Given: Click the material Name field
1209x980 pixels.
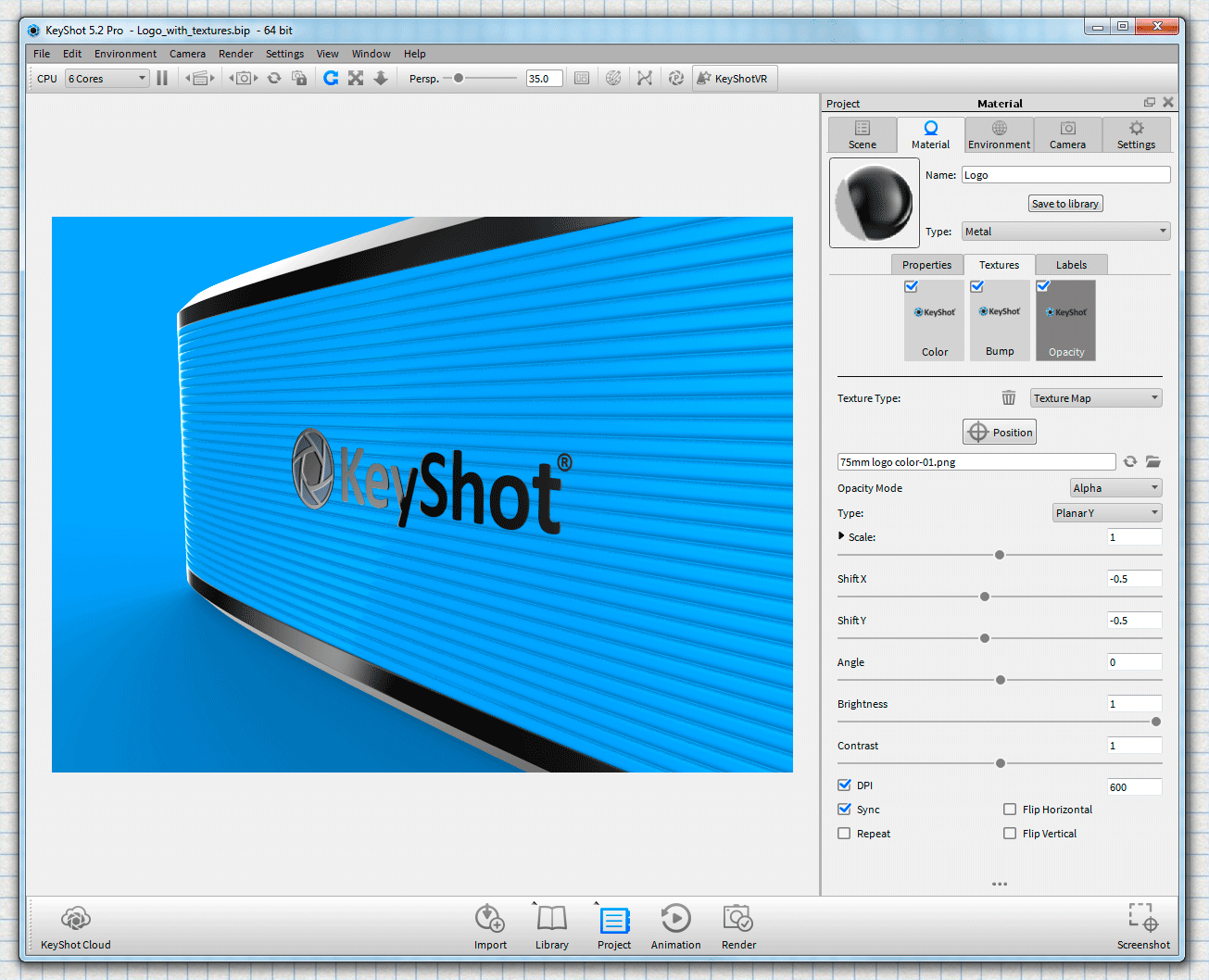Looking at the screenshot, I should pyautogui.click(x=1066, y=175).
